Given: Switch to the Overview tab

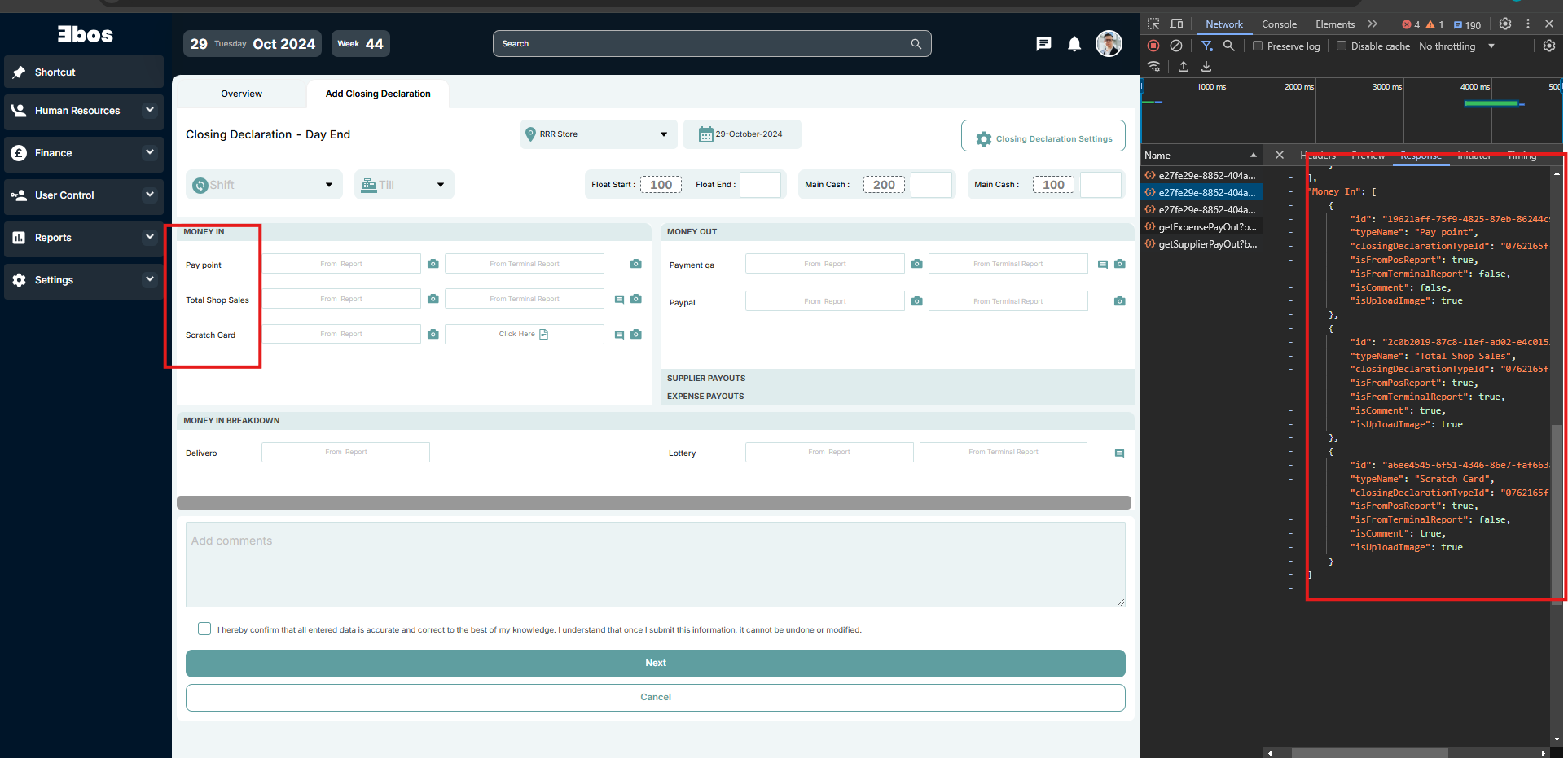Looking at the screenshot, I should click(241, 94).
